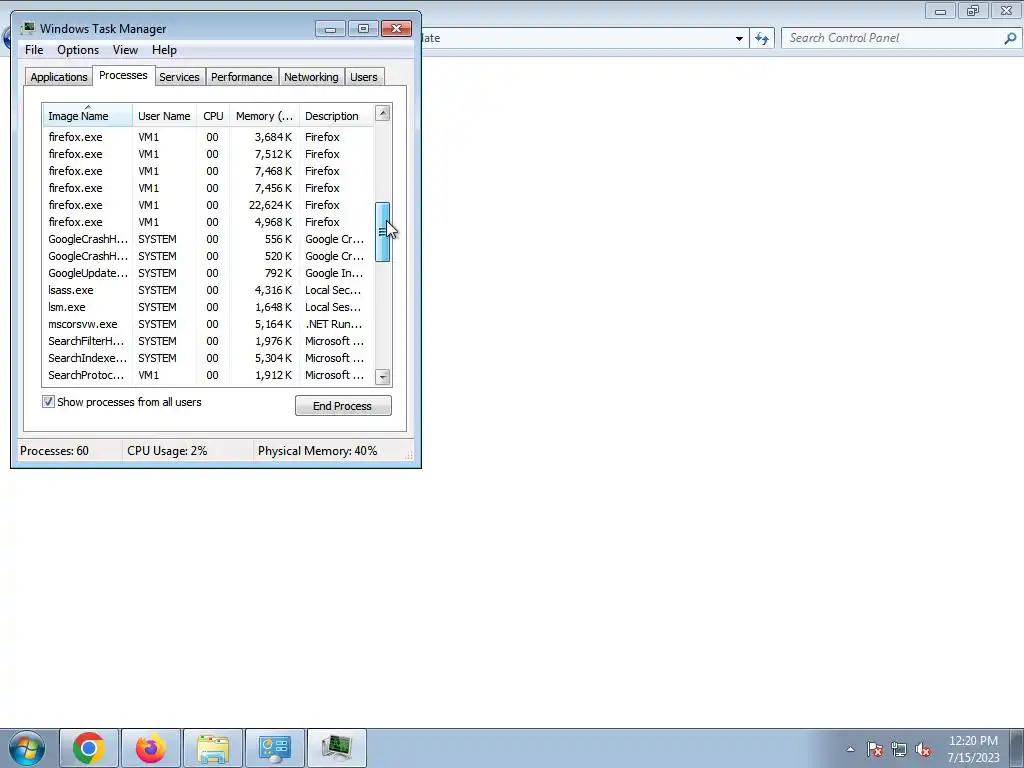Open the Options menu
1024x768 pixels.
[78, 50]
